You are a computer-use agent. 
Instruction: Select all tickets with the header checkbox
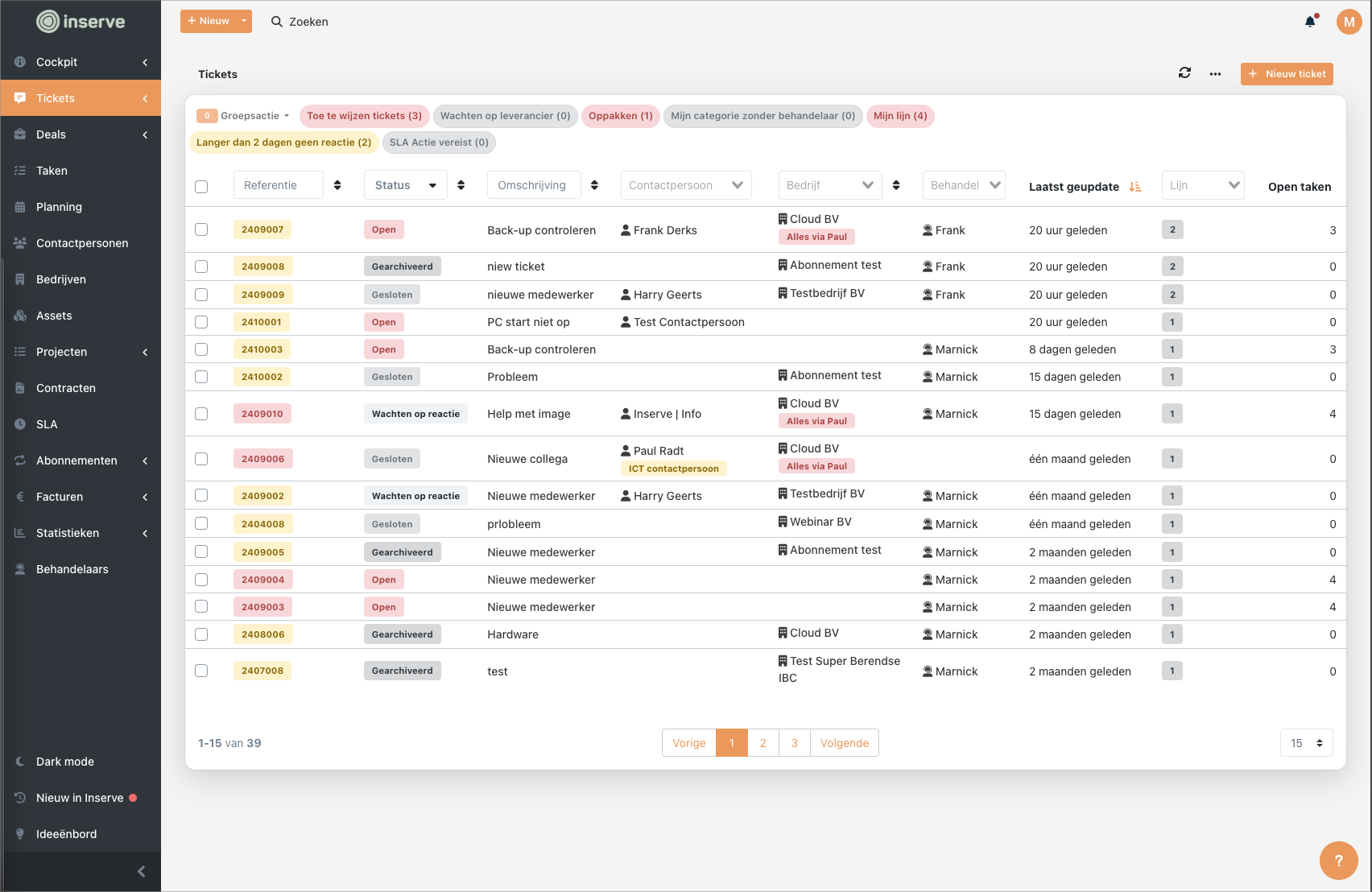(201, 187)
